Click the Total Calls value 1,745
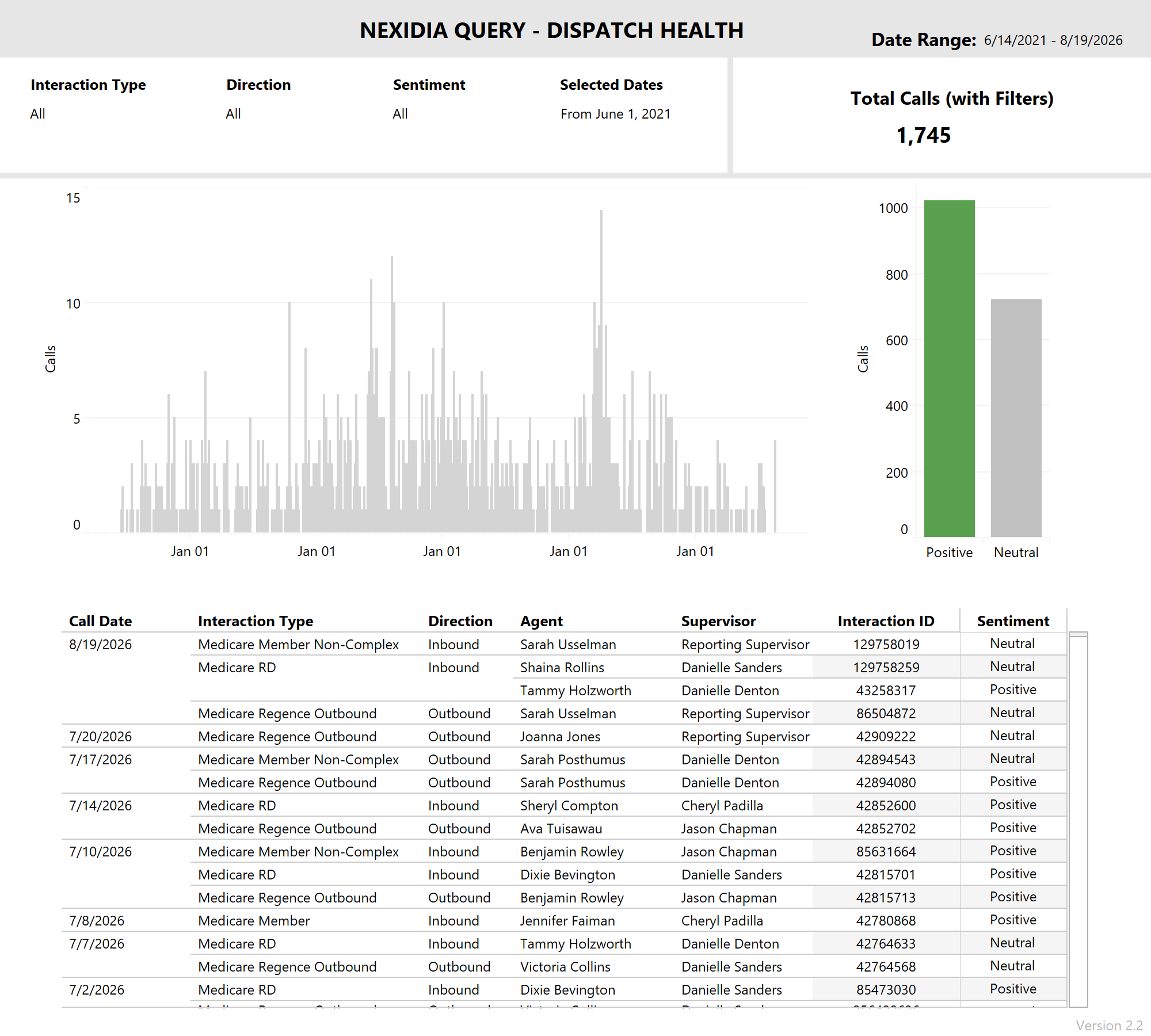The height and width of the screenshot is (1036, 1151). (x=924, y=135)
